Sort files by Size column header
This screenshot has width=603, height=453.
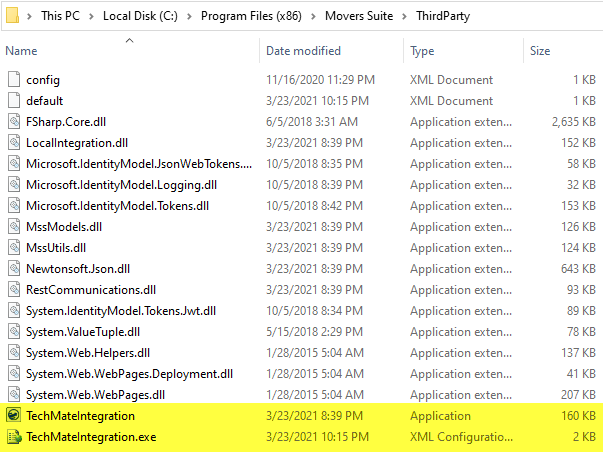pos(540,51)
